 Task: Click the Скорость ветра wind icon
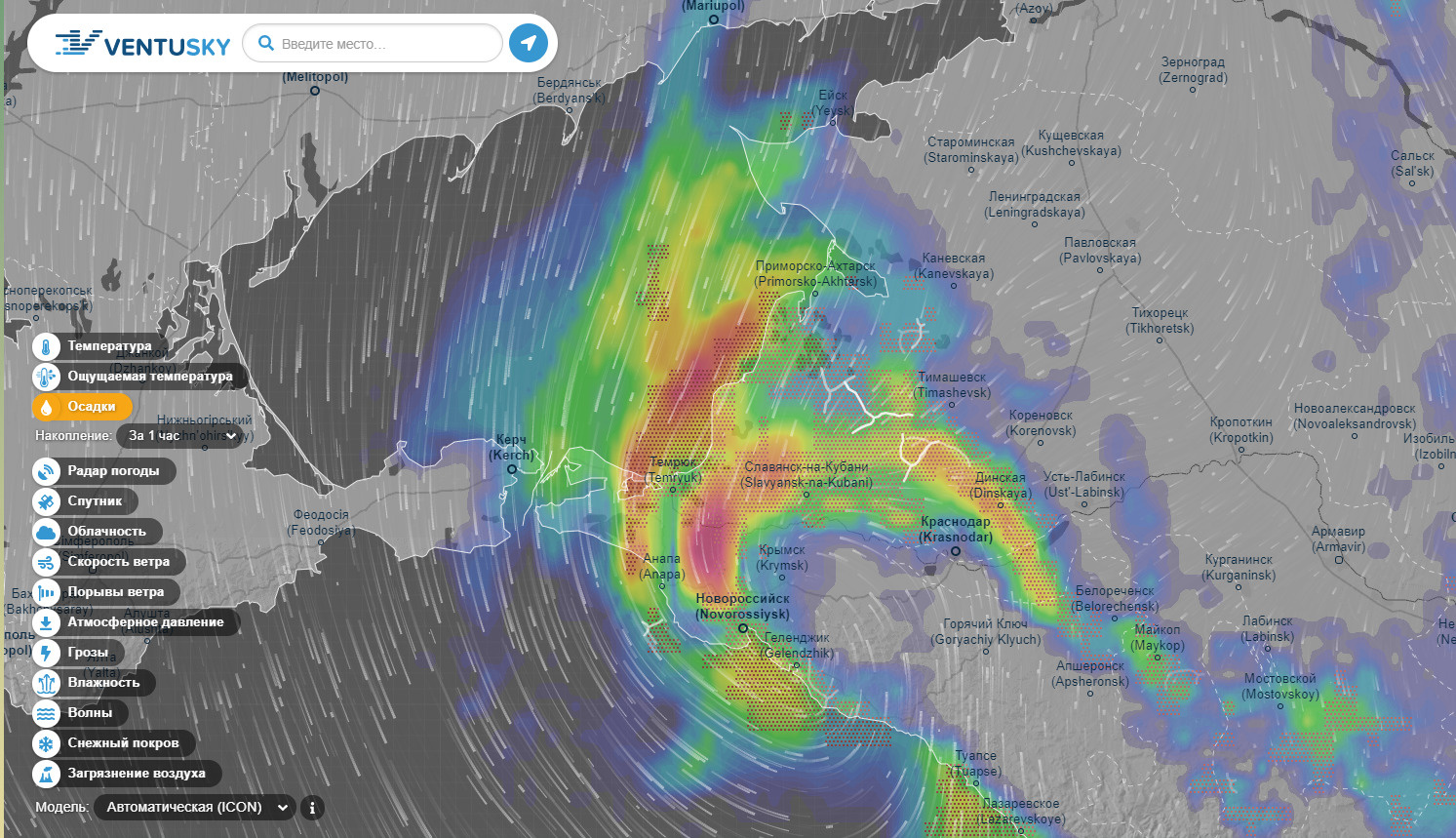[46, 562]
